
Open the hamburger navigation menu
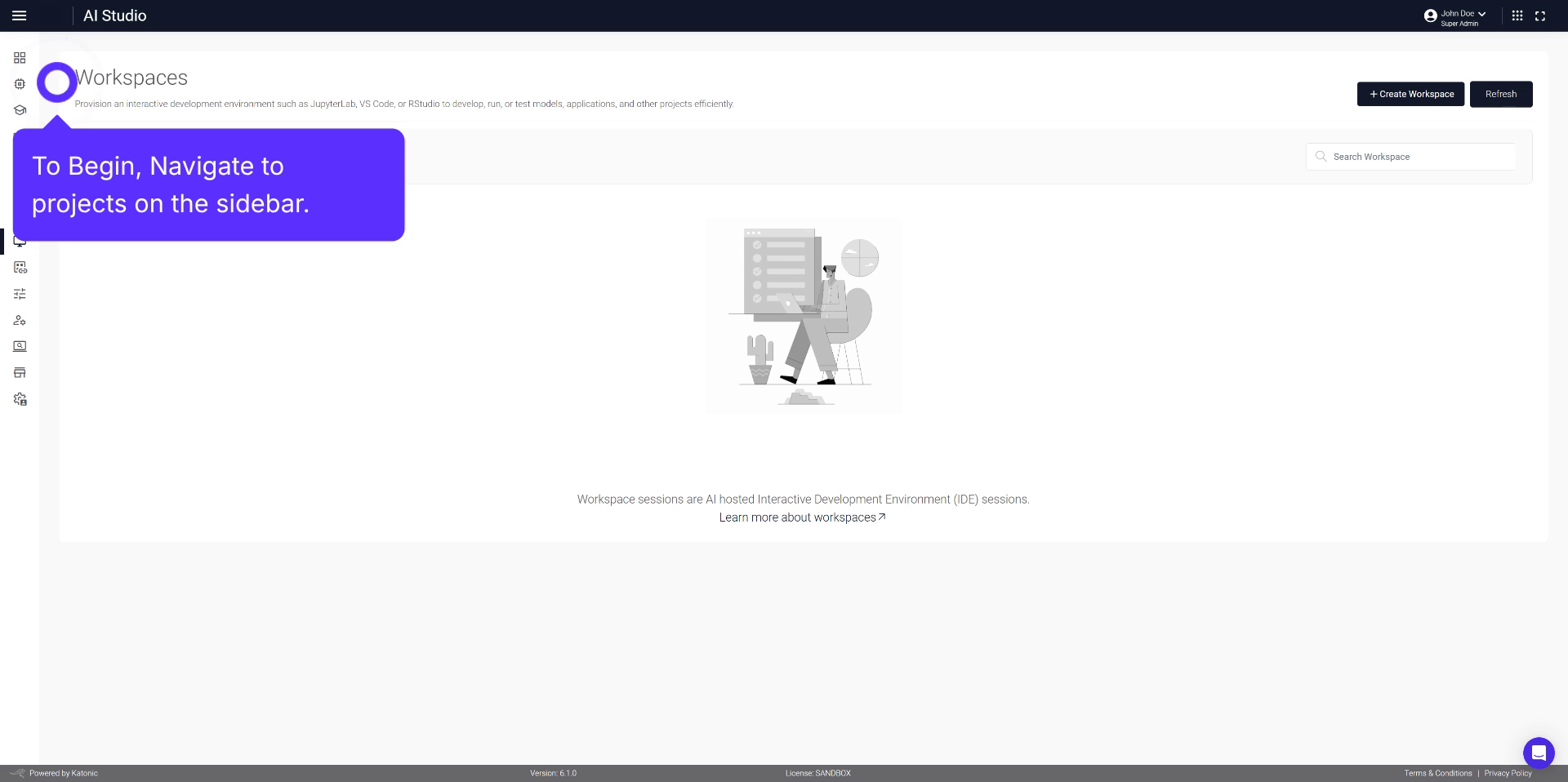point(19,16)
